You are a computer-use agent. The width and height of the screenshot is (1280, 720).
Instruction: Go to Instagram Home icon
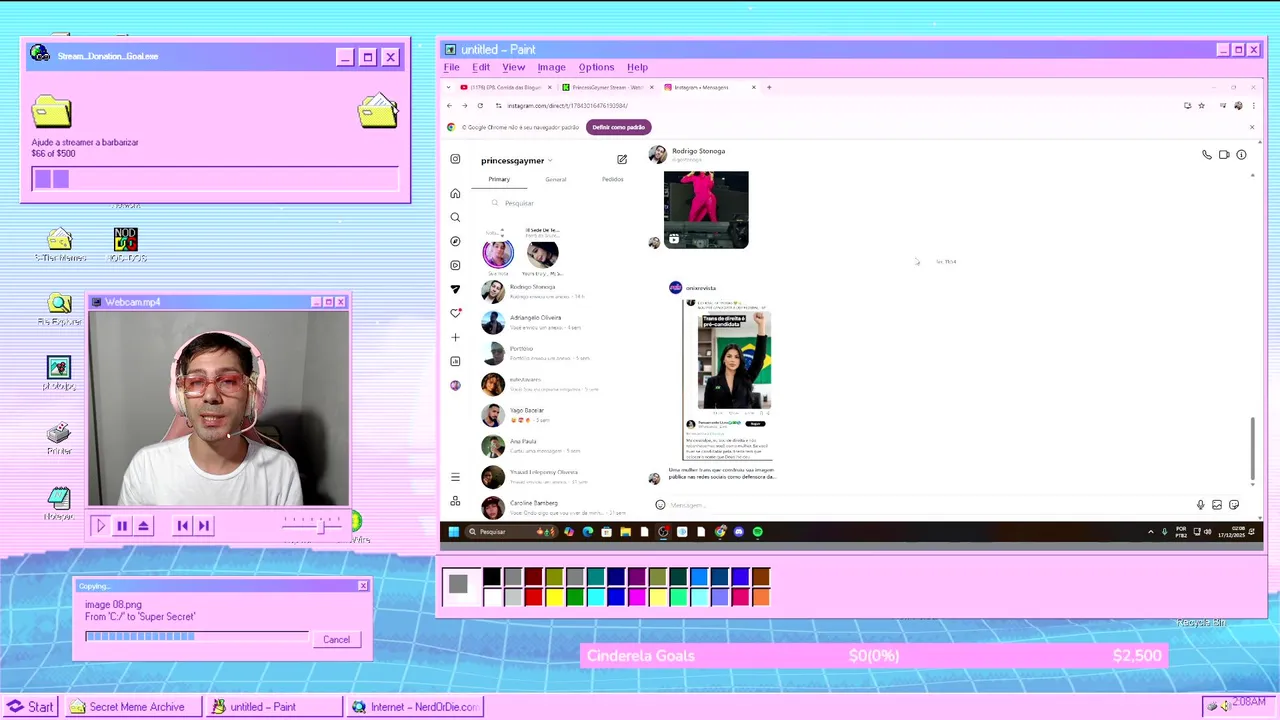coord(455,193)
